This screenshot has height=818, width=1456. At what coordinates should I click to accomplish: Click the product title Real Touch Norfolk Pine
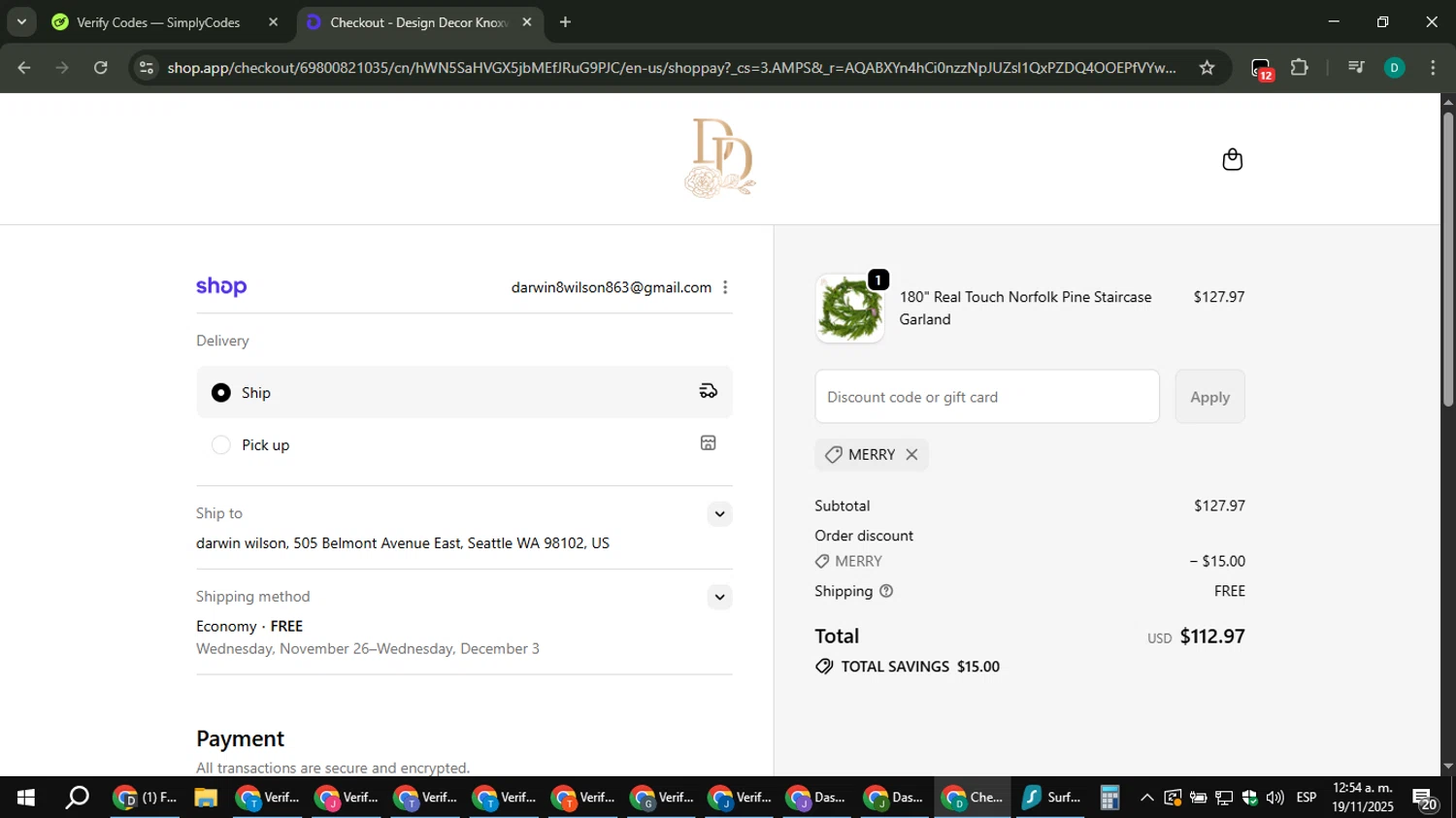click(1025, 308)
